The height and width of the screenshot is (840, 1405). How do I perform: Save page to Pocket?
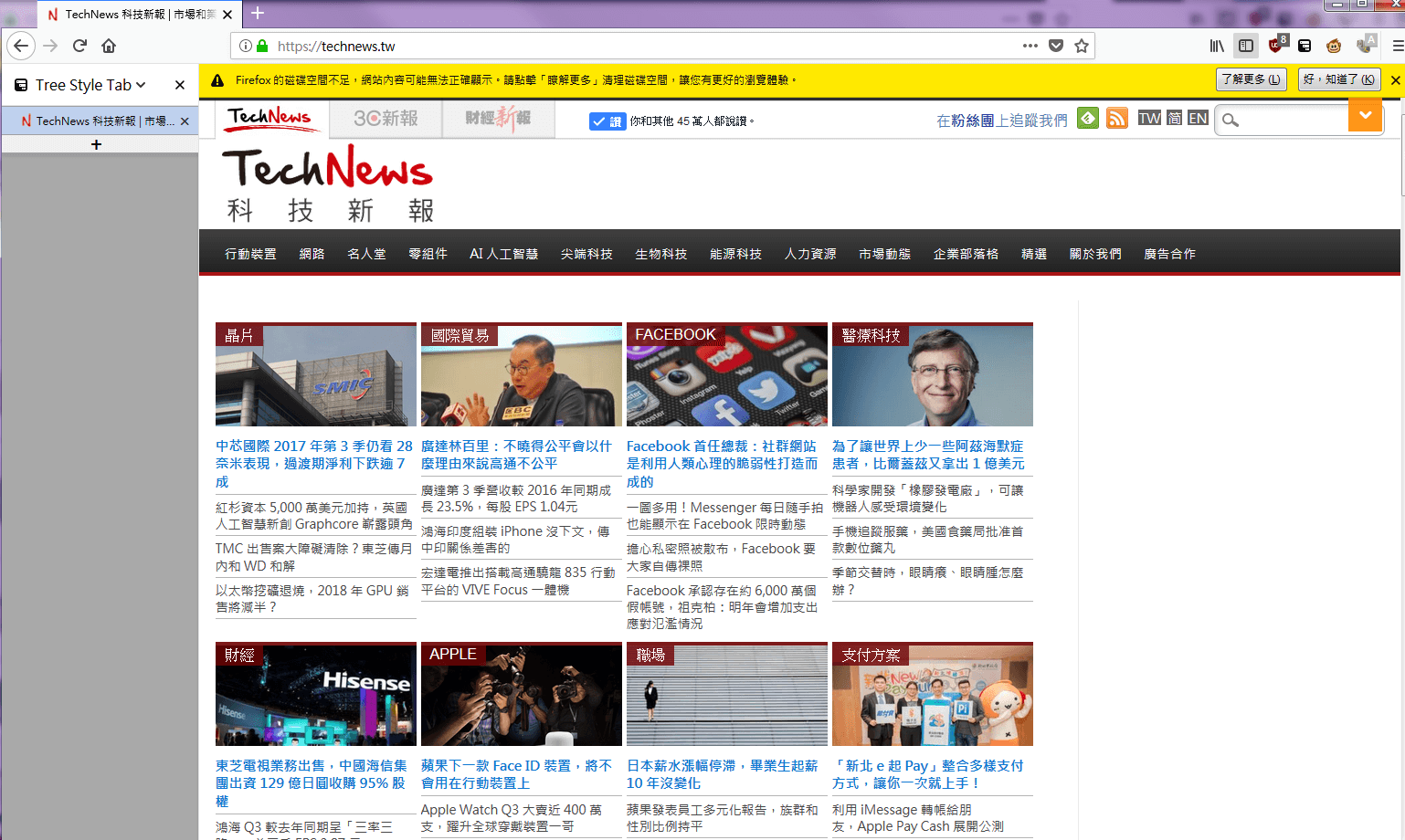[1056, 46]
